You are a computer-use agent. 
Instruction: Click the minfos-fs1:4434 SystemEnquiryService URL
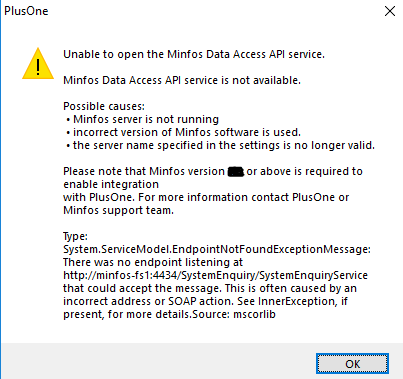(x=215, y=275)
